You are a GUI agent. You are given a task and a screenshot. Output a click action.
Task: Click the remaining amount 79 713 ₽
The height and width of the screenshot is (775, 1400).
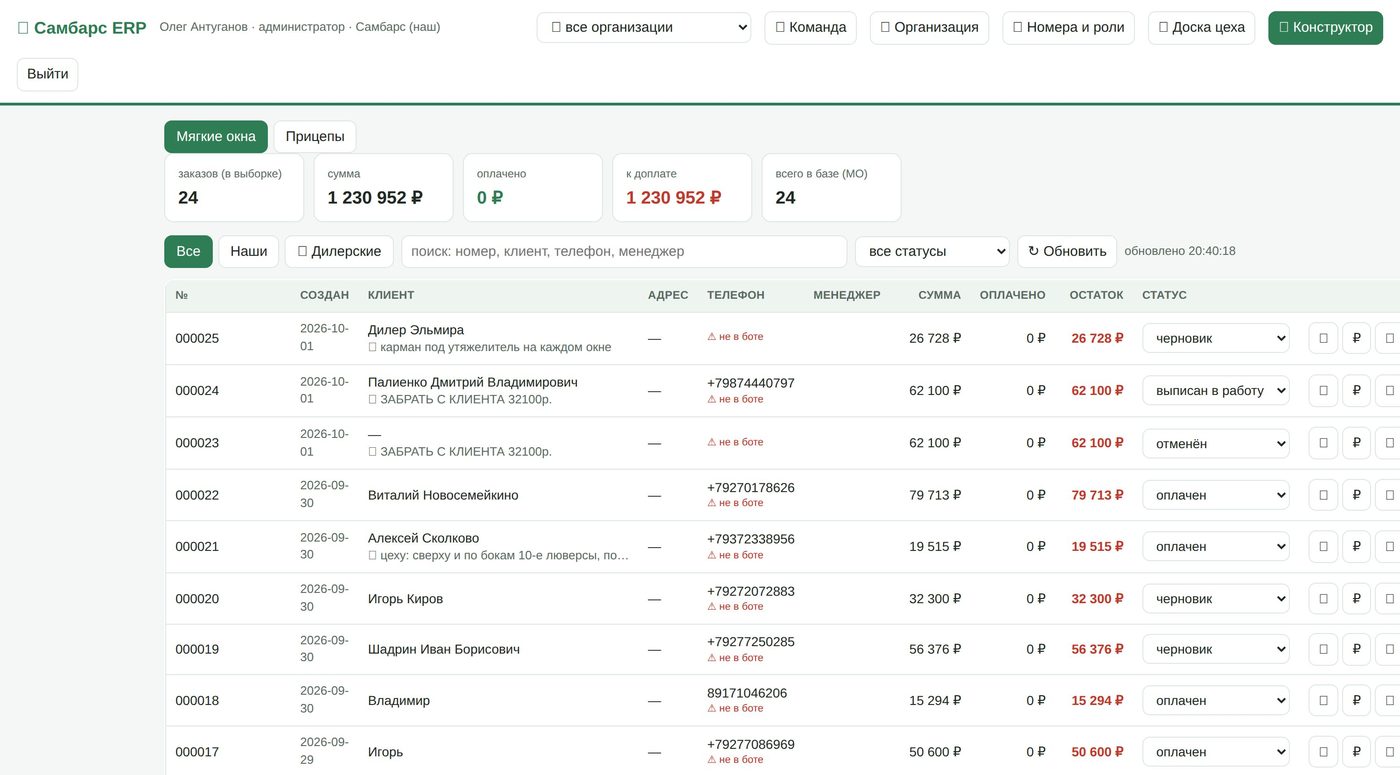(1097, 495)
